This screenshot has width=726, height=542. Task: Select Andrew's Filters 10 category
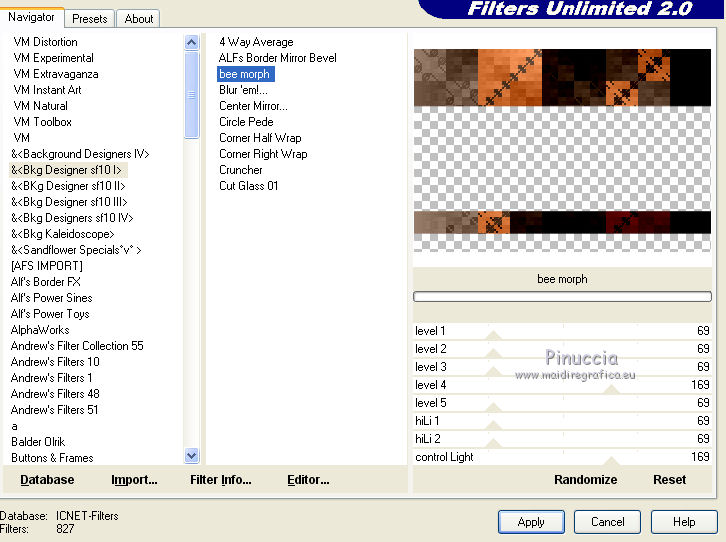(55, 362)
